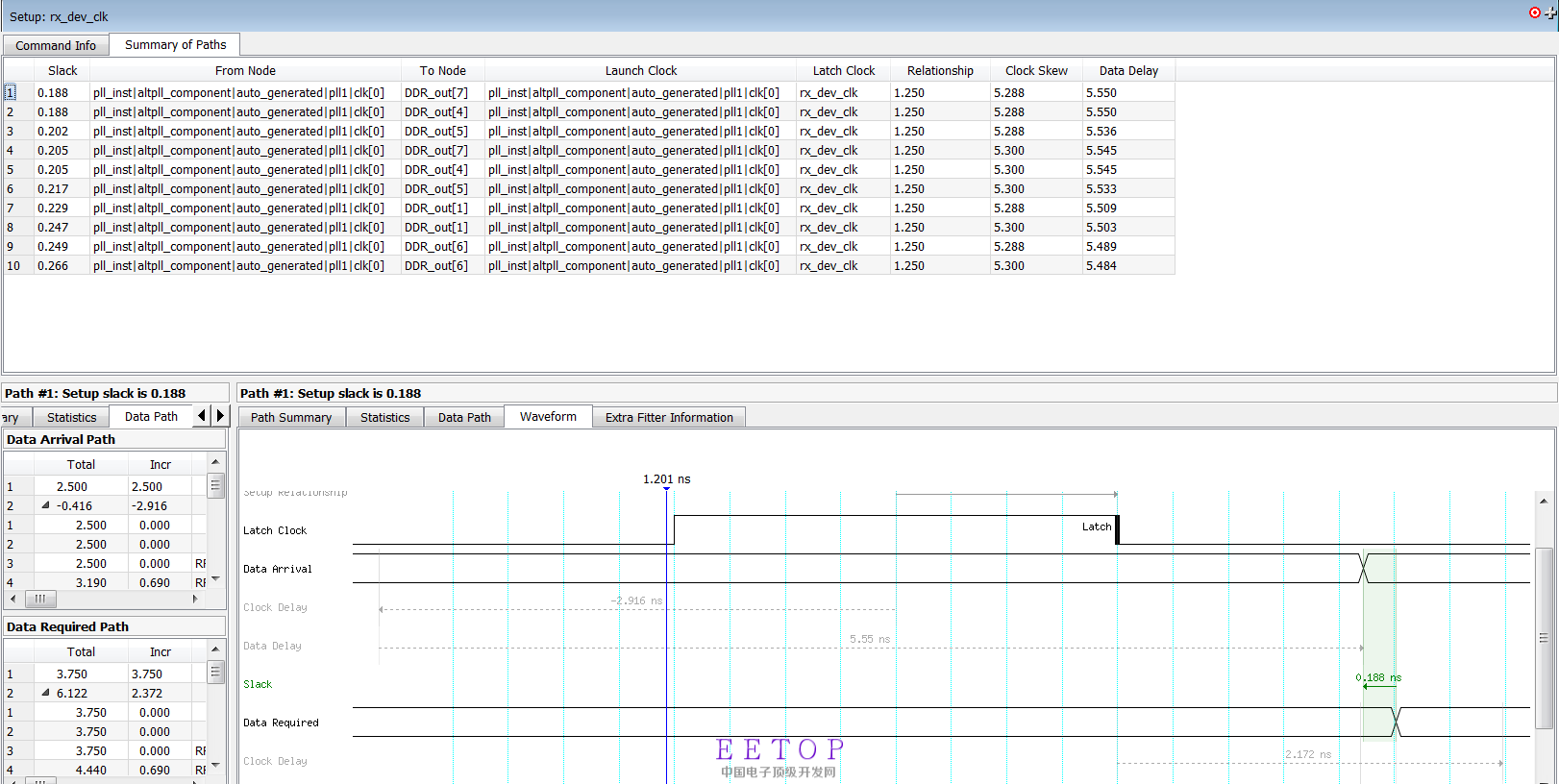The height and width of the screenshot is (784, 1559).
Task: Click the Data Delay column header
Action: tap(1128, 71)
